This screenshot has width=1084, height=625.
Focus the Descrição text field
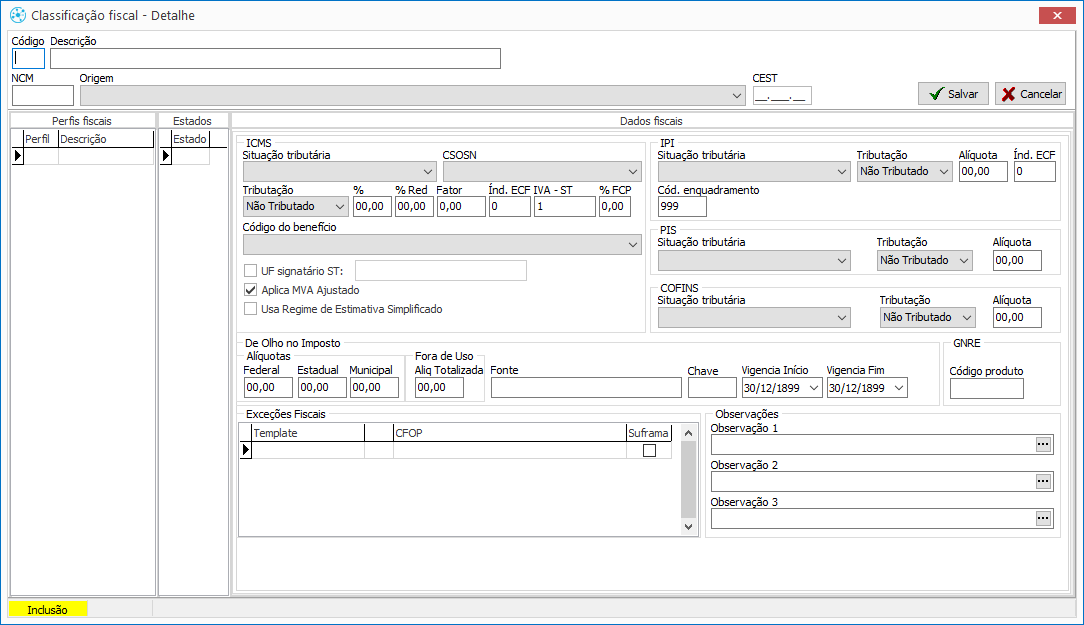pos(275,59)
